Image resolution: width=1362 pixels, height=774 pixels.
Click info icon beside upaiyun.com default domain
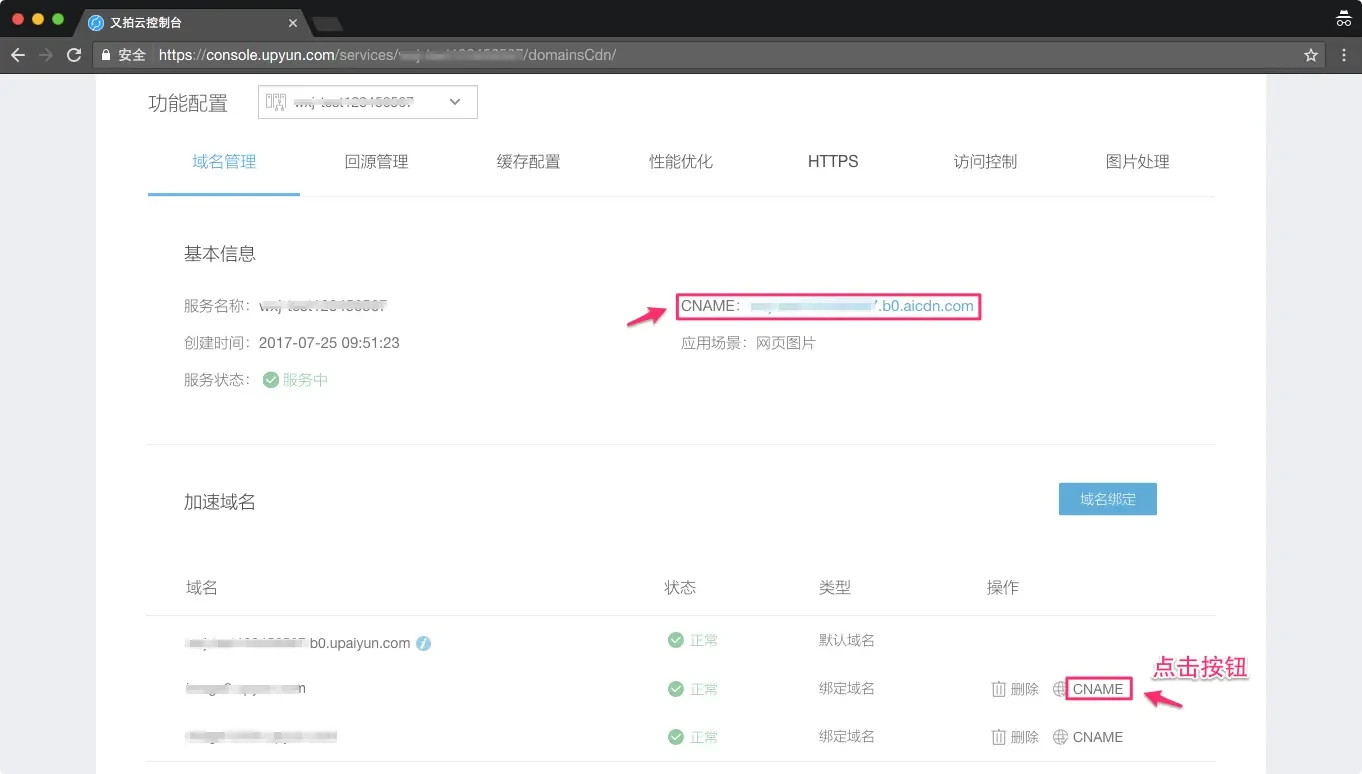(424, 643)
